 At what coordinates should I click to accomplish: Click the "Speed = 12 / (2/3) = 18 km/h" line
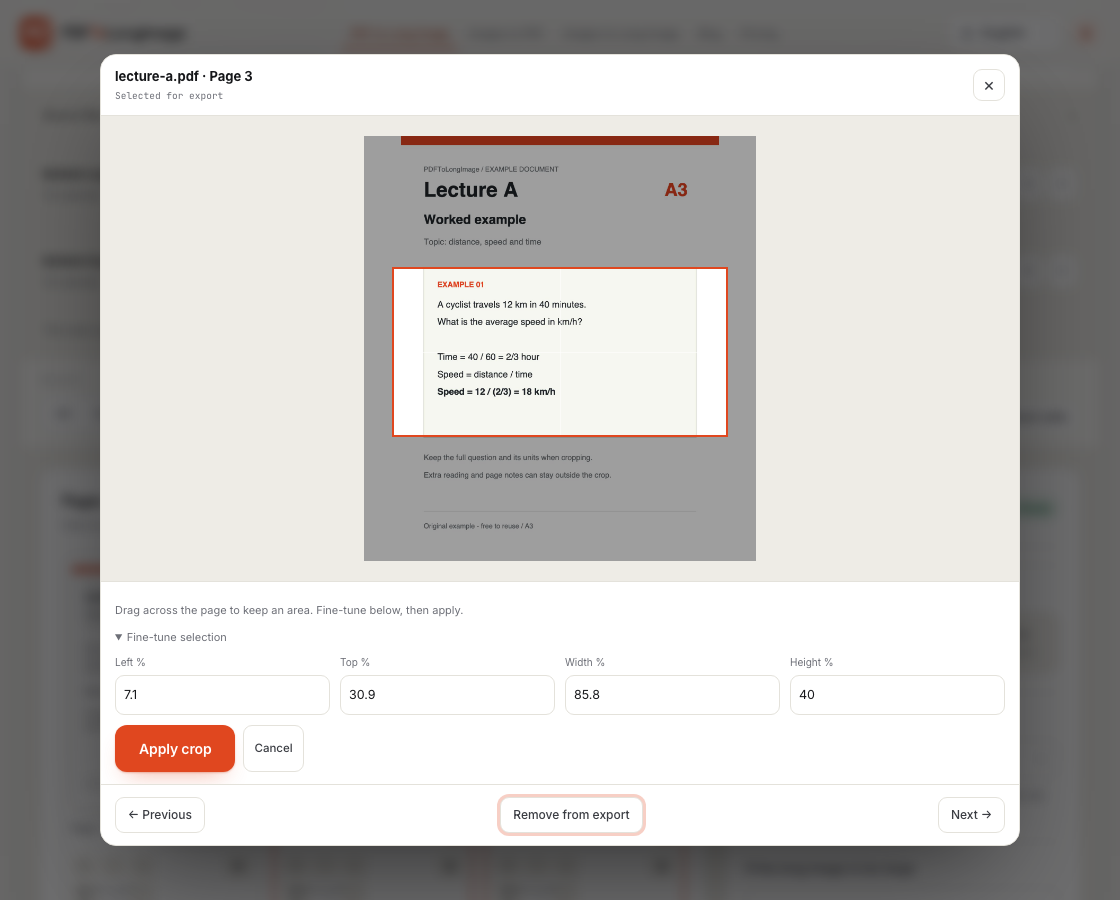pyautogui.click(x=496, y=392)
